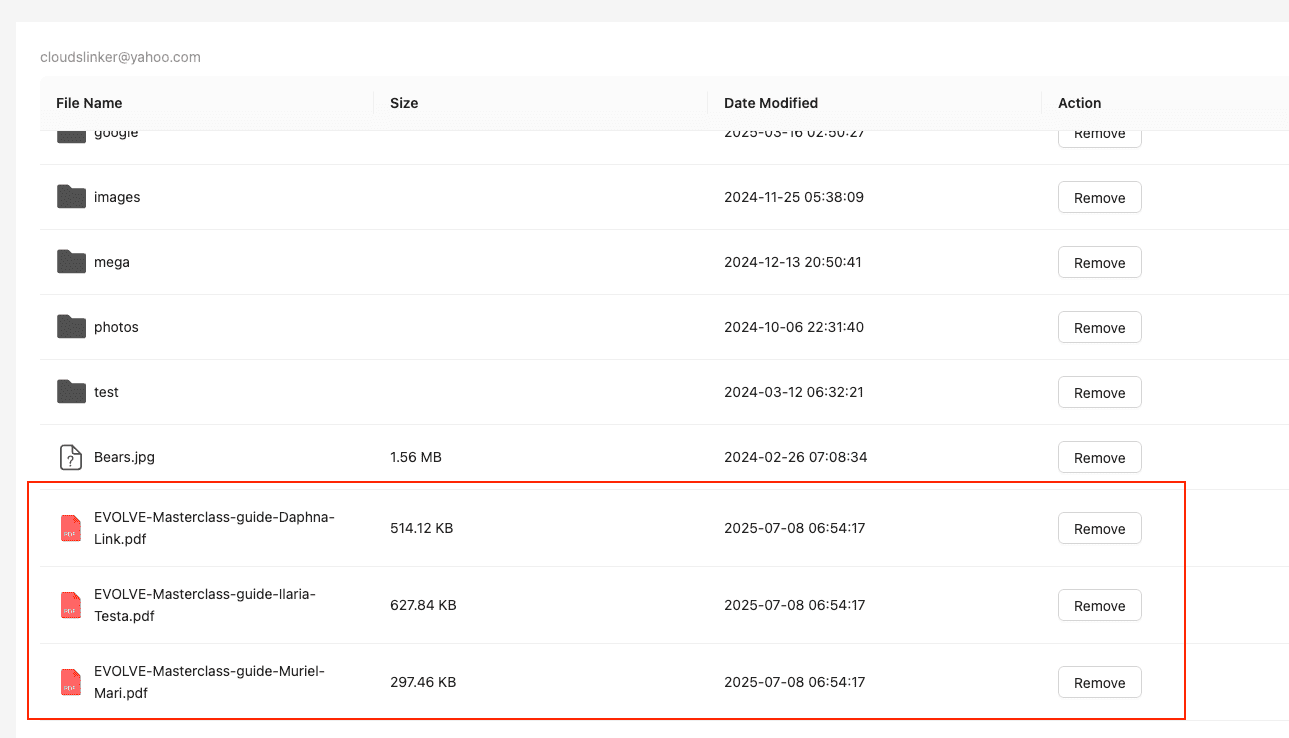The image size is (1289, 738).
Task: Remove EVOLVE-Masterclass-guide-Muriel-Mari.pdf
Action: 1100,683
